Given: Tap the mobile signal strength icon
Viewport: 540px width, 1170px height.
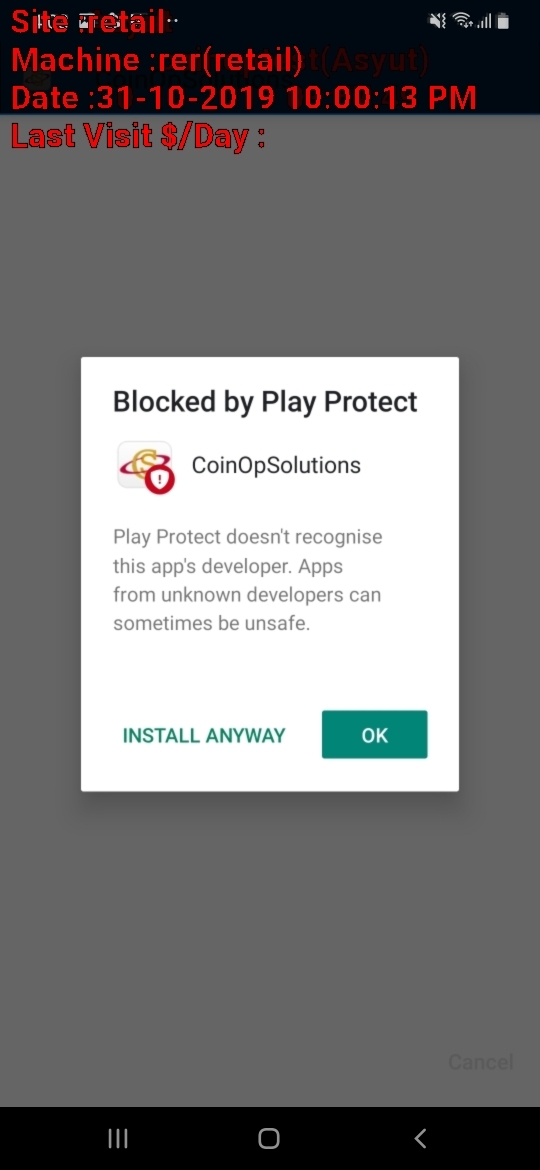Looking at the screenshot, I should click(x=484, y=21).
